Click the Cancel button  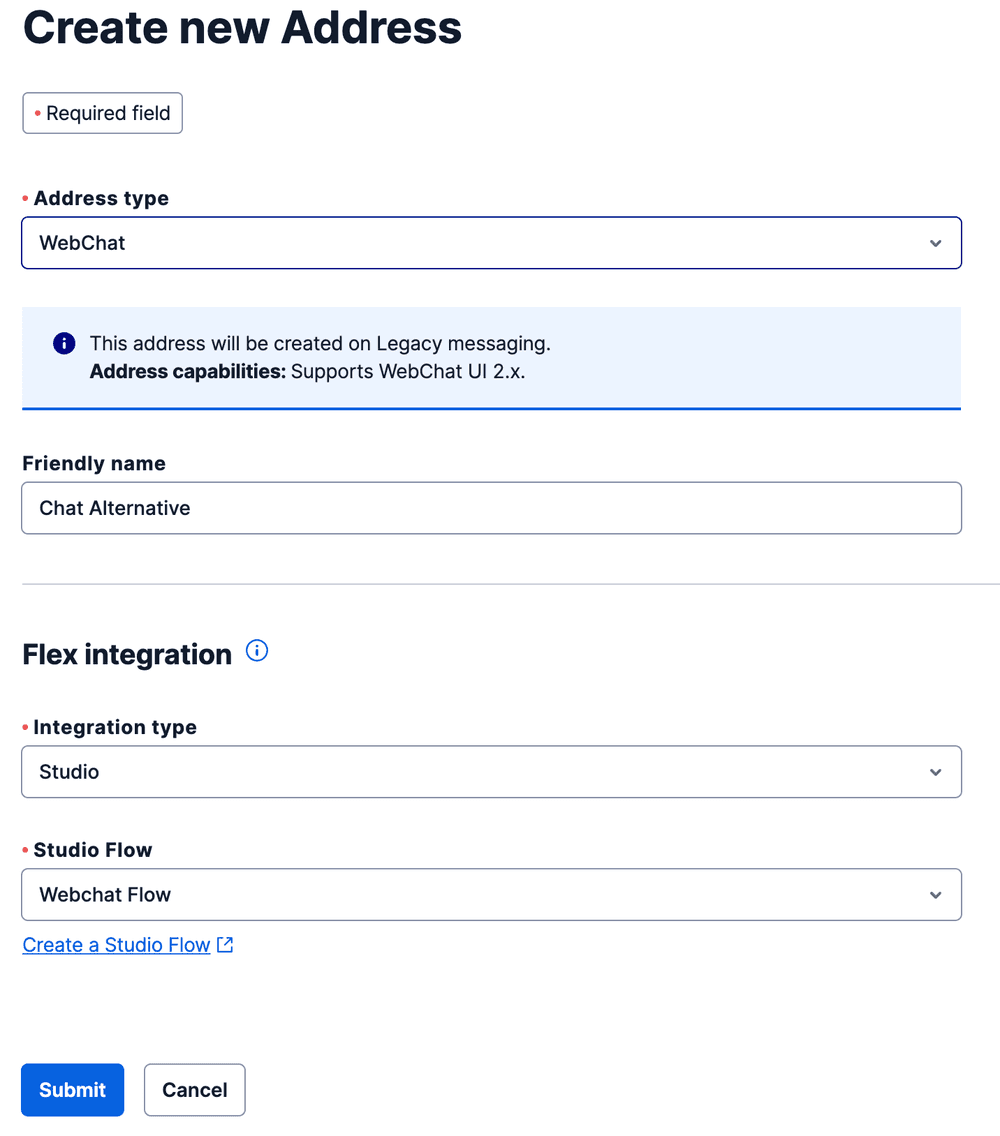[x=194, y=1089]
